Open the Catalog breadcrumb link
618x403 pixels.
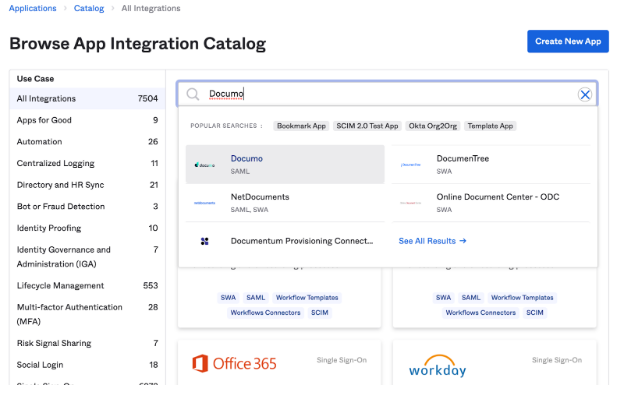[x=89, y=8]
